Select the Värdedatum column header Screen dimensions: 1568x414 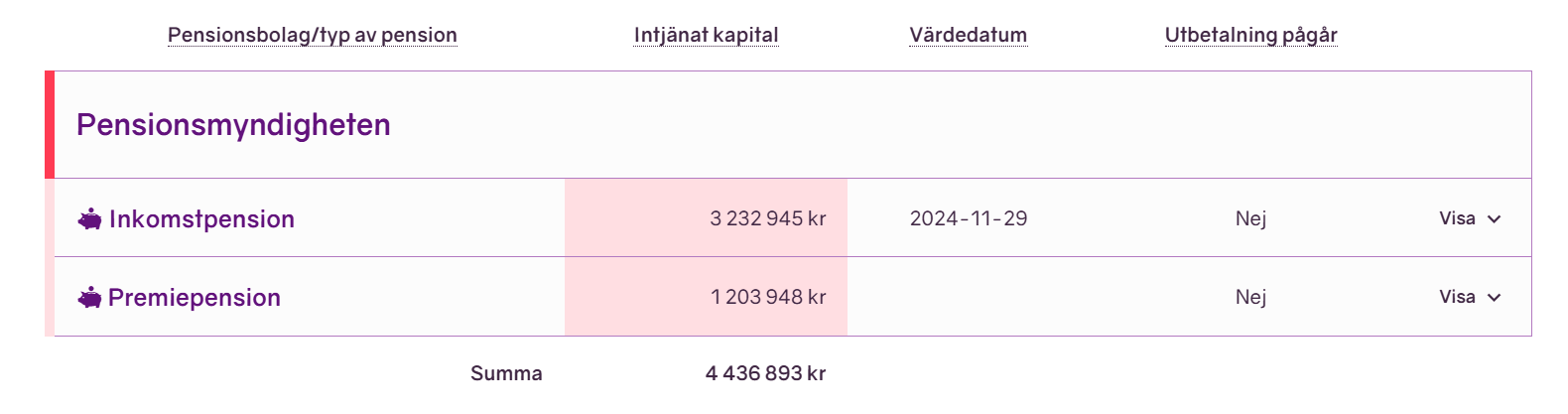(968, 36)
